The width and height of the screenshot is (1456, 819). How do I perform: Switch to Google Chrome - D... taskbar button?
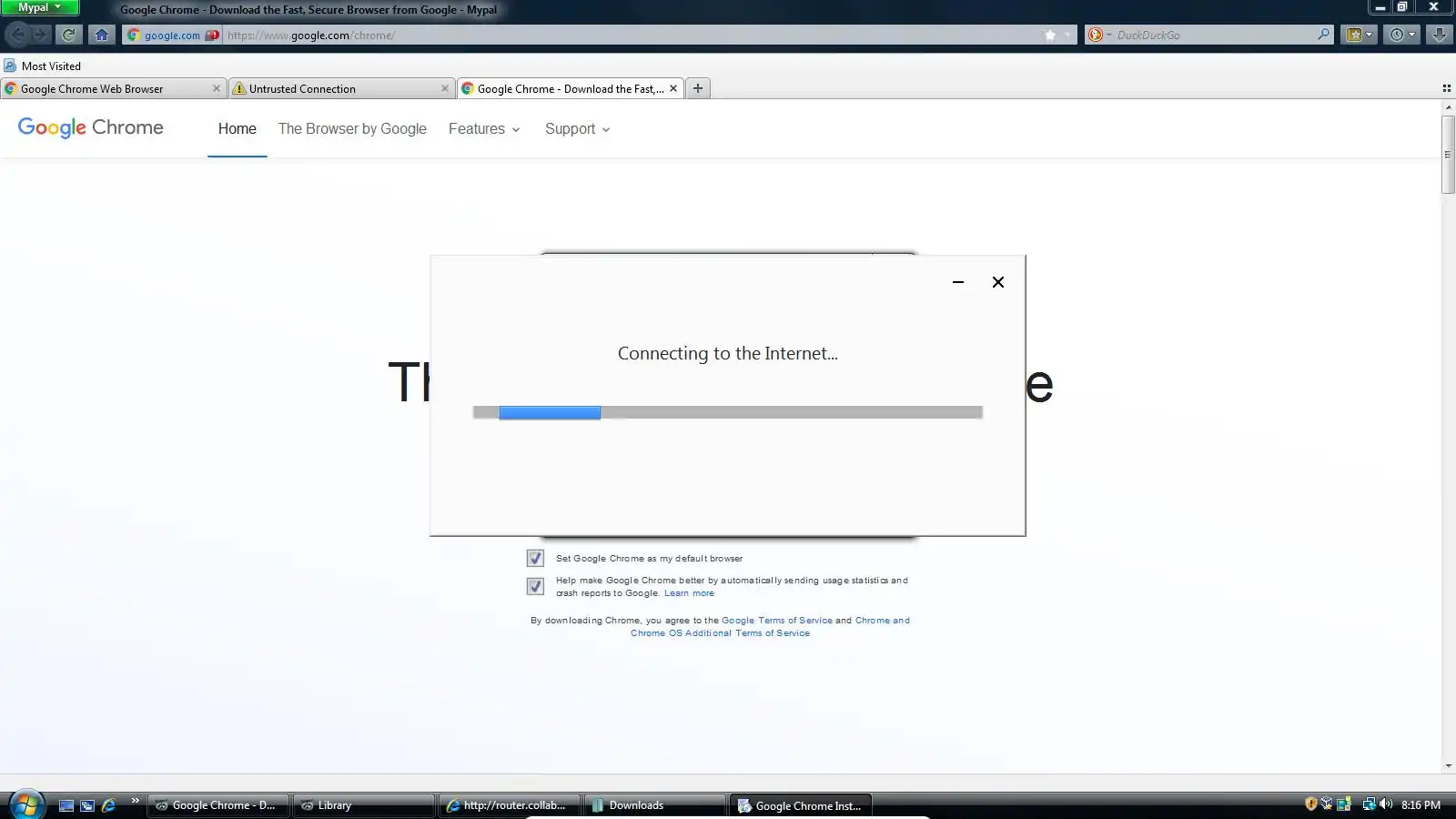click(218, 805)
